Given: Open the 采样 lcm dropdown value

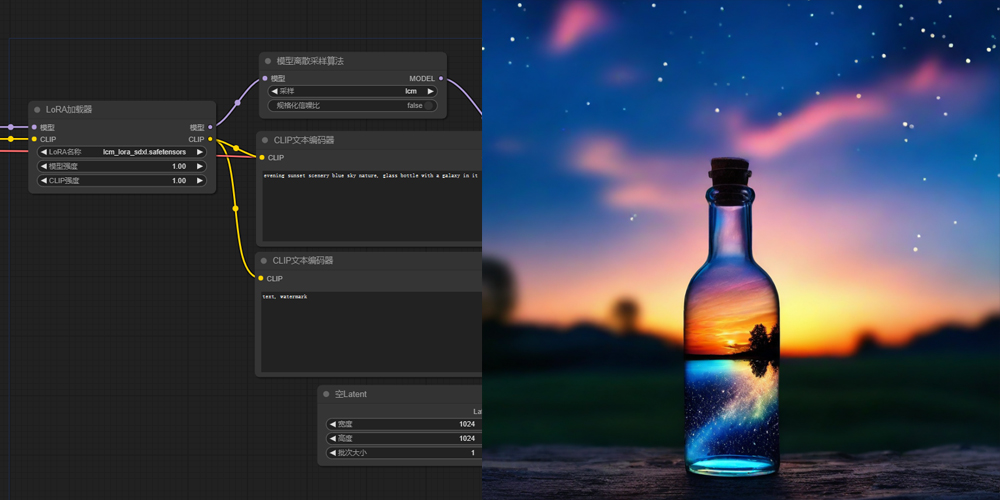Looking at the screenshot, I should point(411,91).
